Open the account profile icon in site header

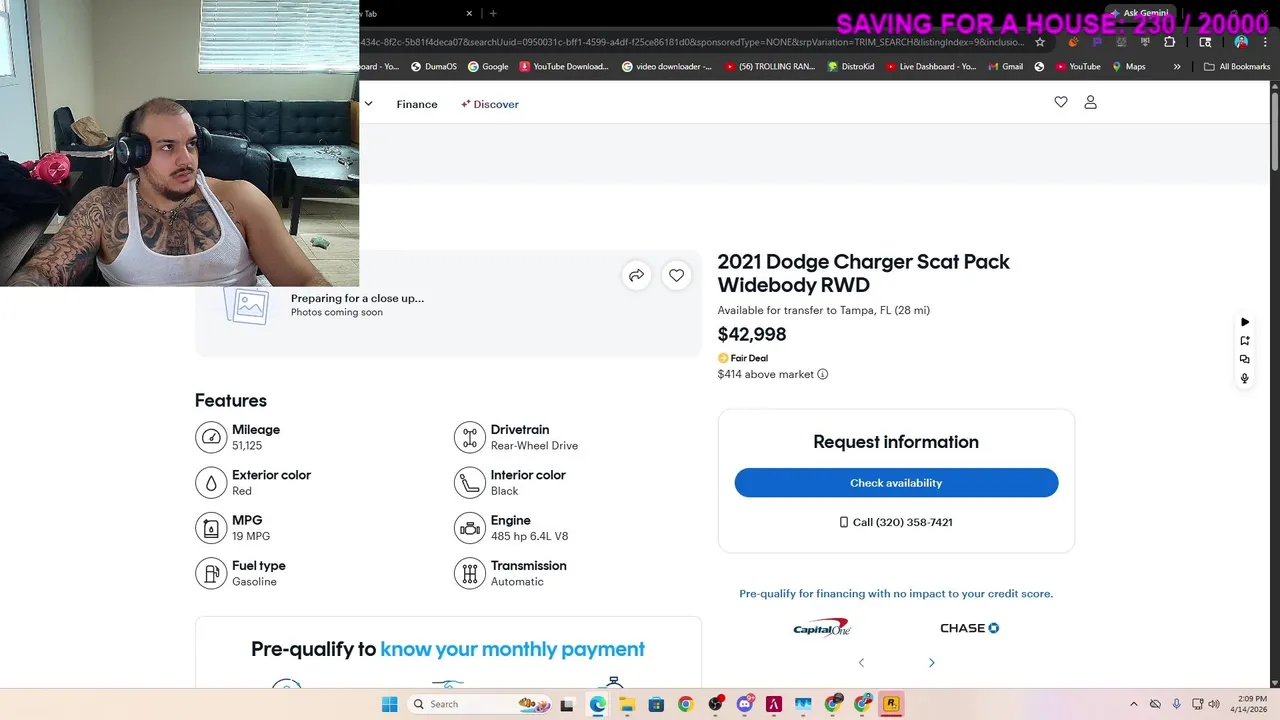[1091, 102]
